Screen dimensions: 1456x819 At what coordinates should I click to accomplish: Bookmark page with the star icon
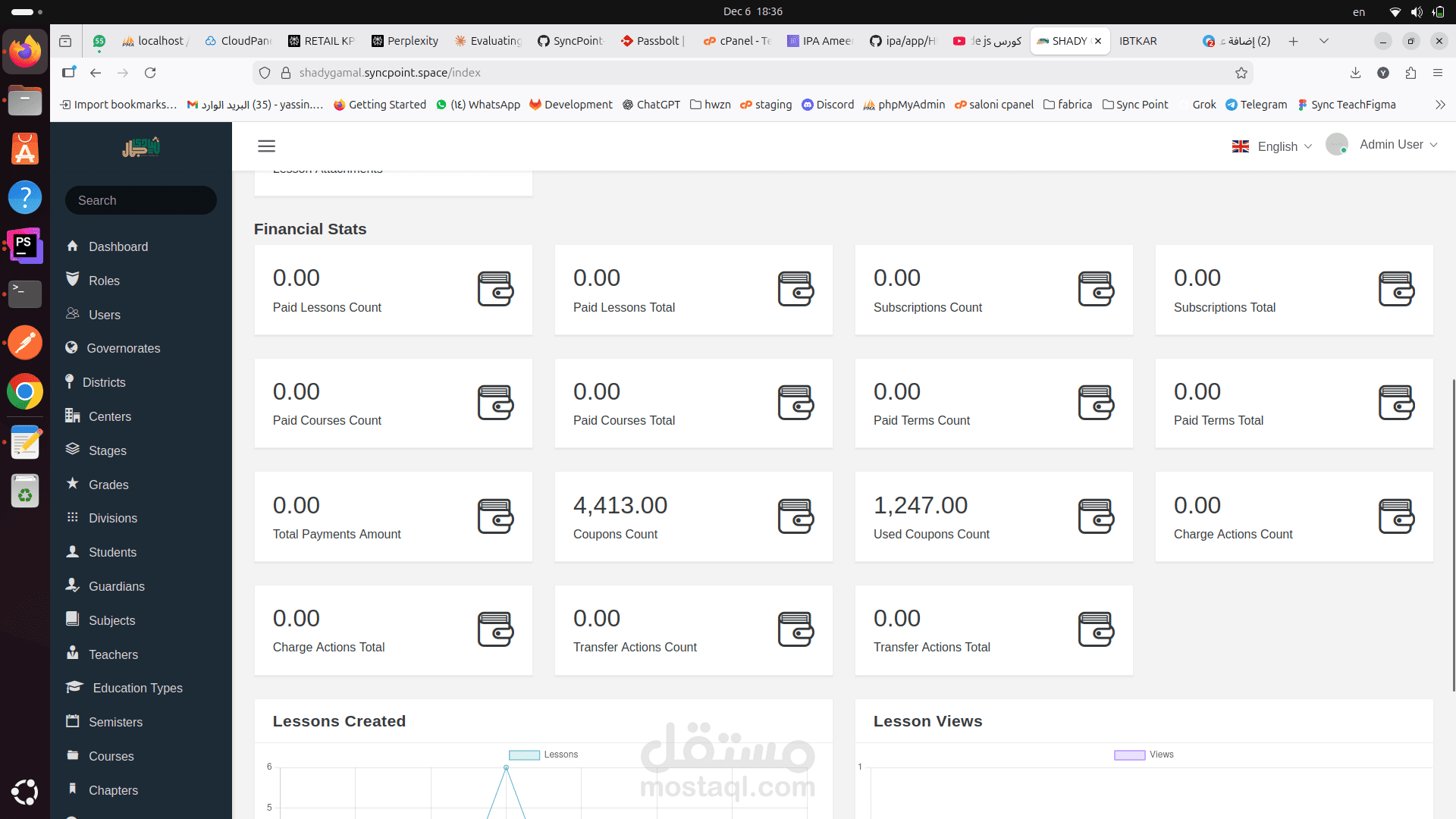1241,73
